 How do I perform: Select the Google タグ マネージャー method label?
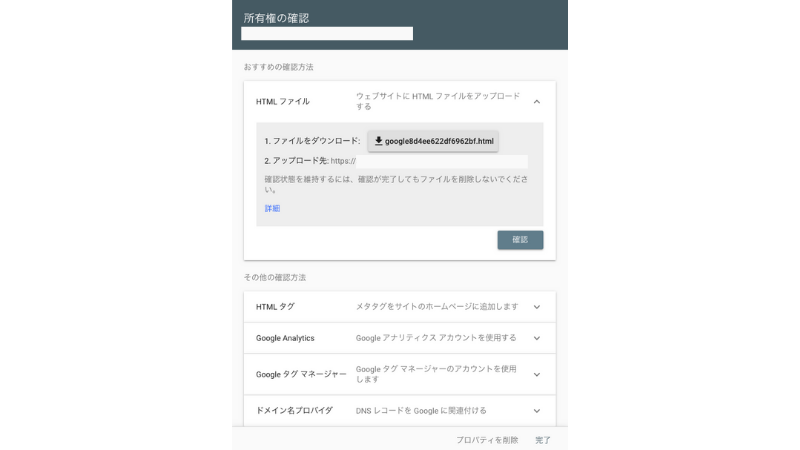301,374
